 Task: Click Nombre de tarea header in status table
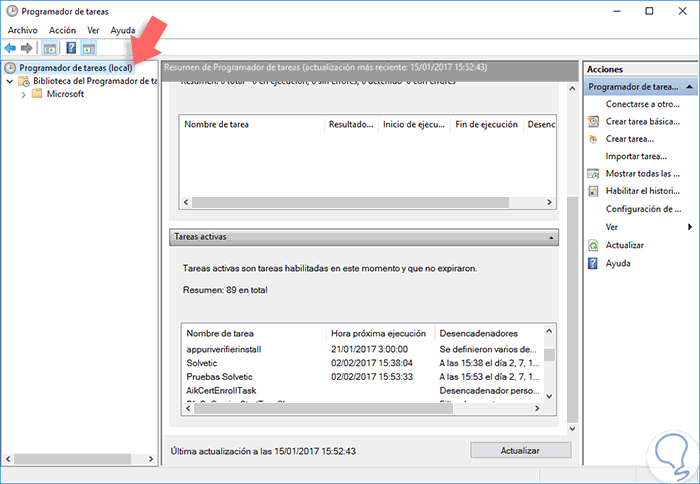(251, 125)
